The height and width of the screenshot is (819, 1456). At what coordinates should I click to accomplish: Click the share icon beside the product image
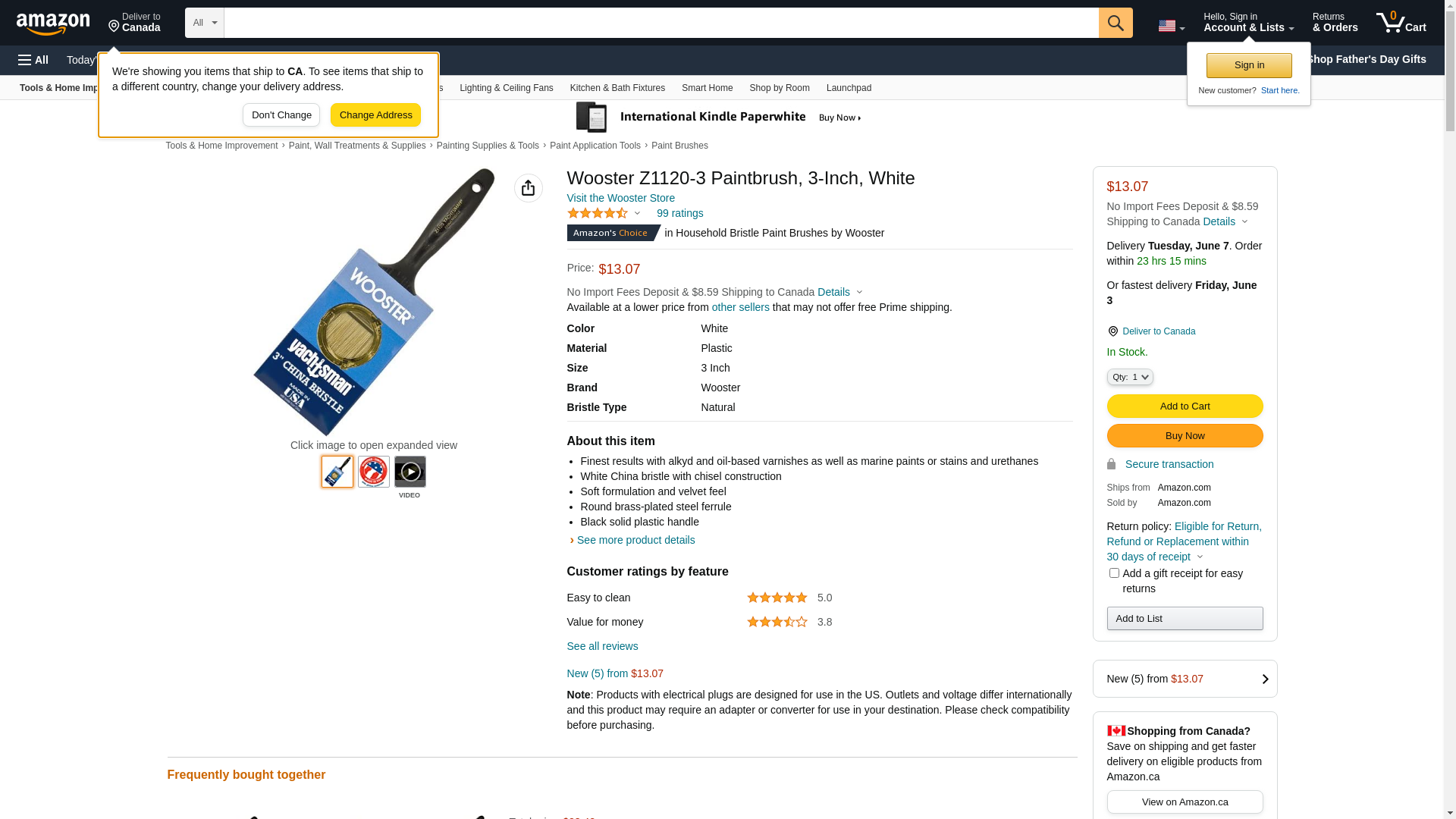pos(529,188)
